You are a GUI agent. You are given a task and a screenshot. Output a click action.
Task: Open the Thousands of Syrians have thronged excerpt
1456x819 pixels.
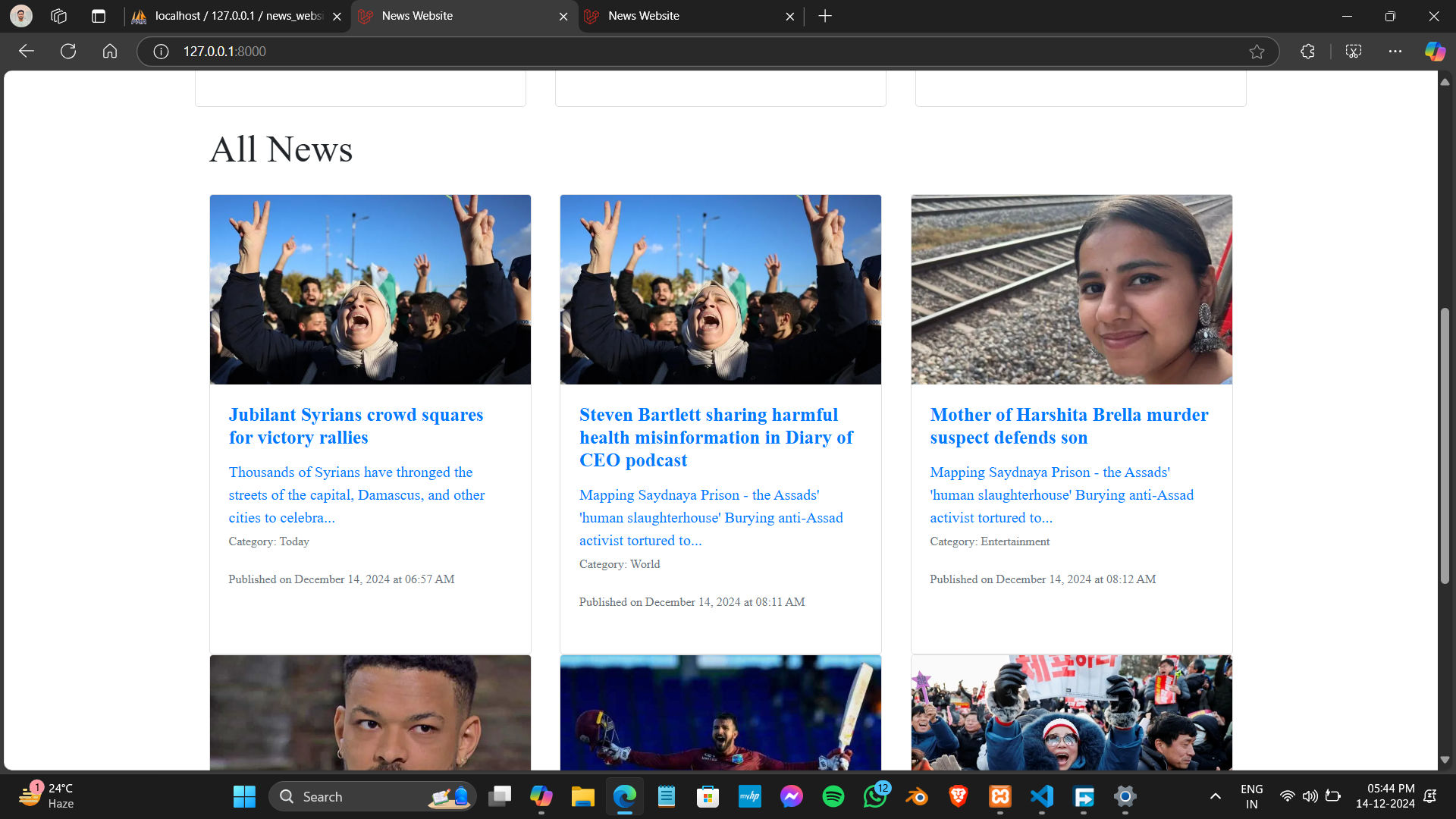356,494
